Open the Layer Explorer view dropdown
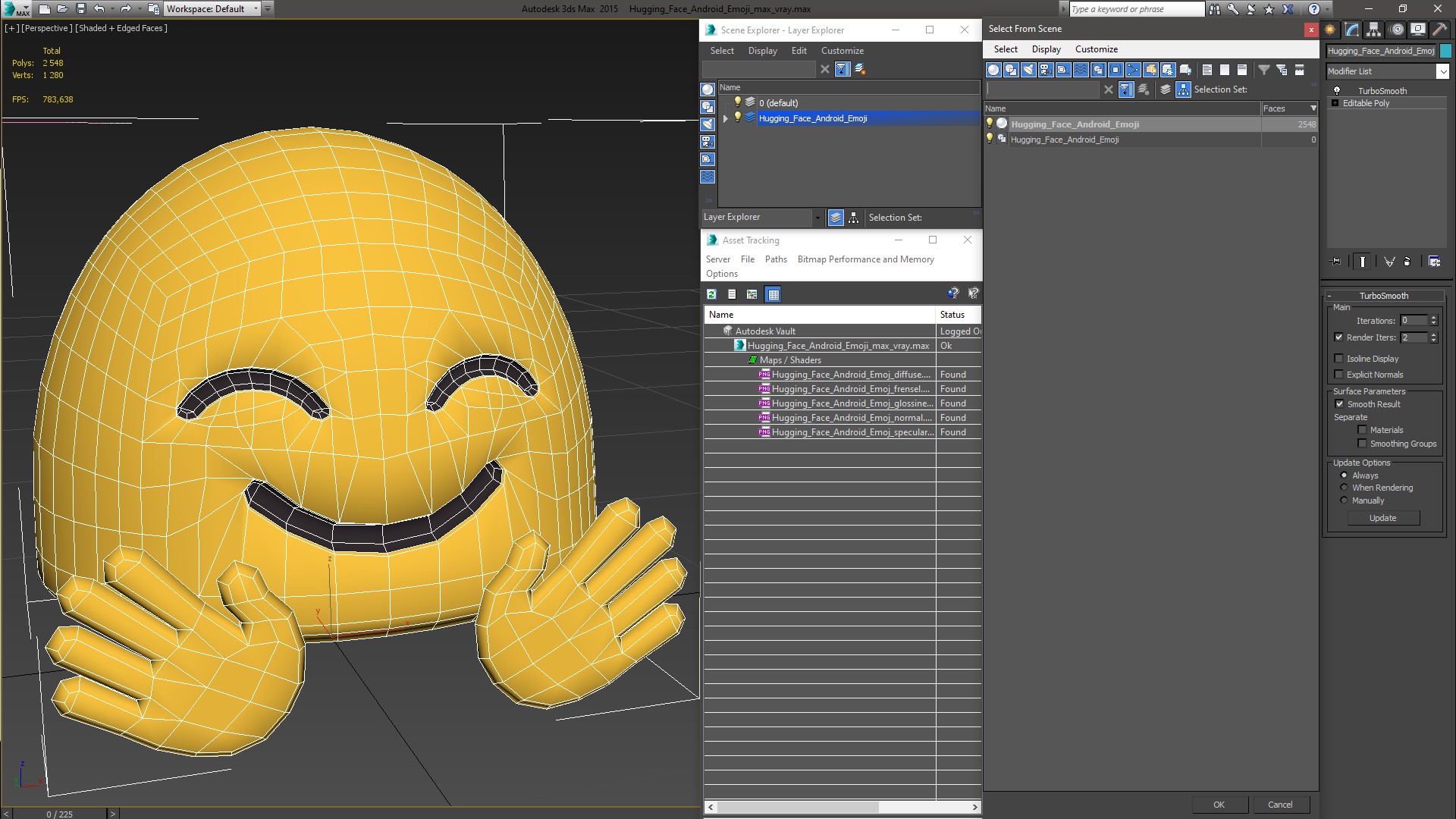Screen dimensions: 1456x819 [x=817, y=218]
